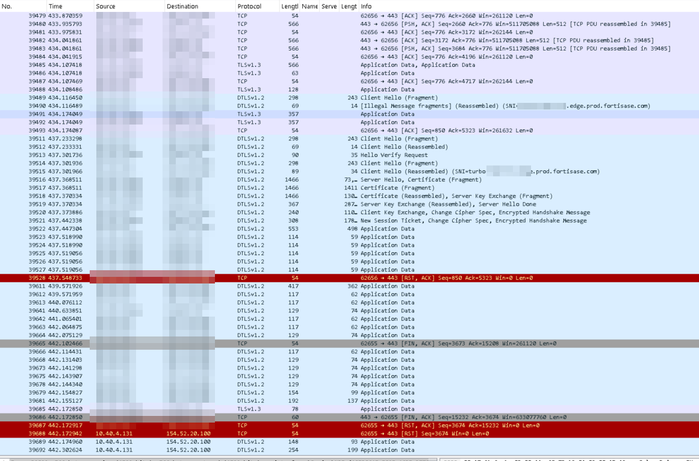Screen dimensions: 699x461
Task: Select packet 39518 Server Key Exchange (Fragment) row
Action: pos(350,196)
